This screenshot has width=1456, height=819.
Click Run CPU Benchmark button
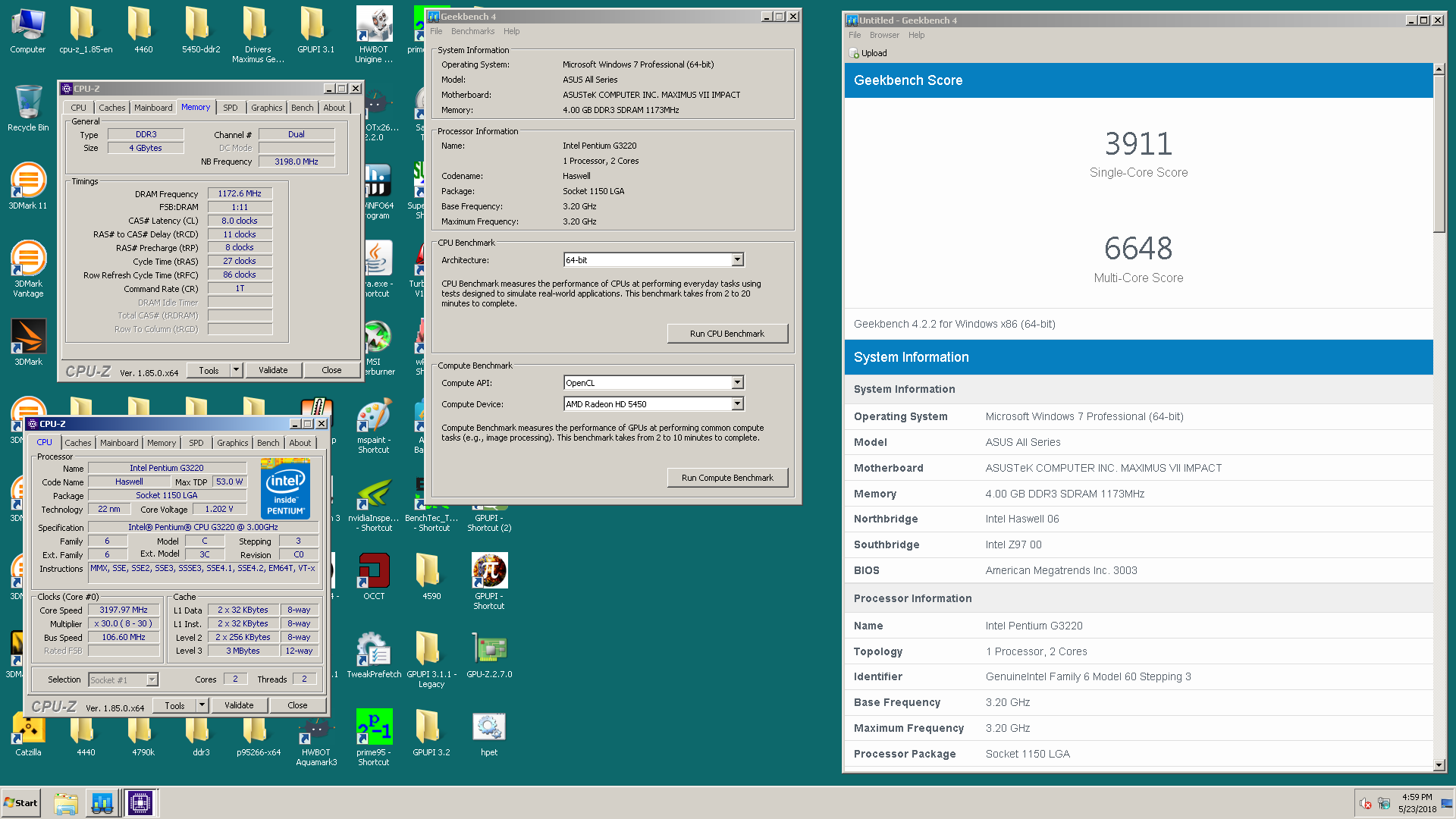(x=727, y=334)
